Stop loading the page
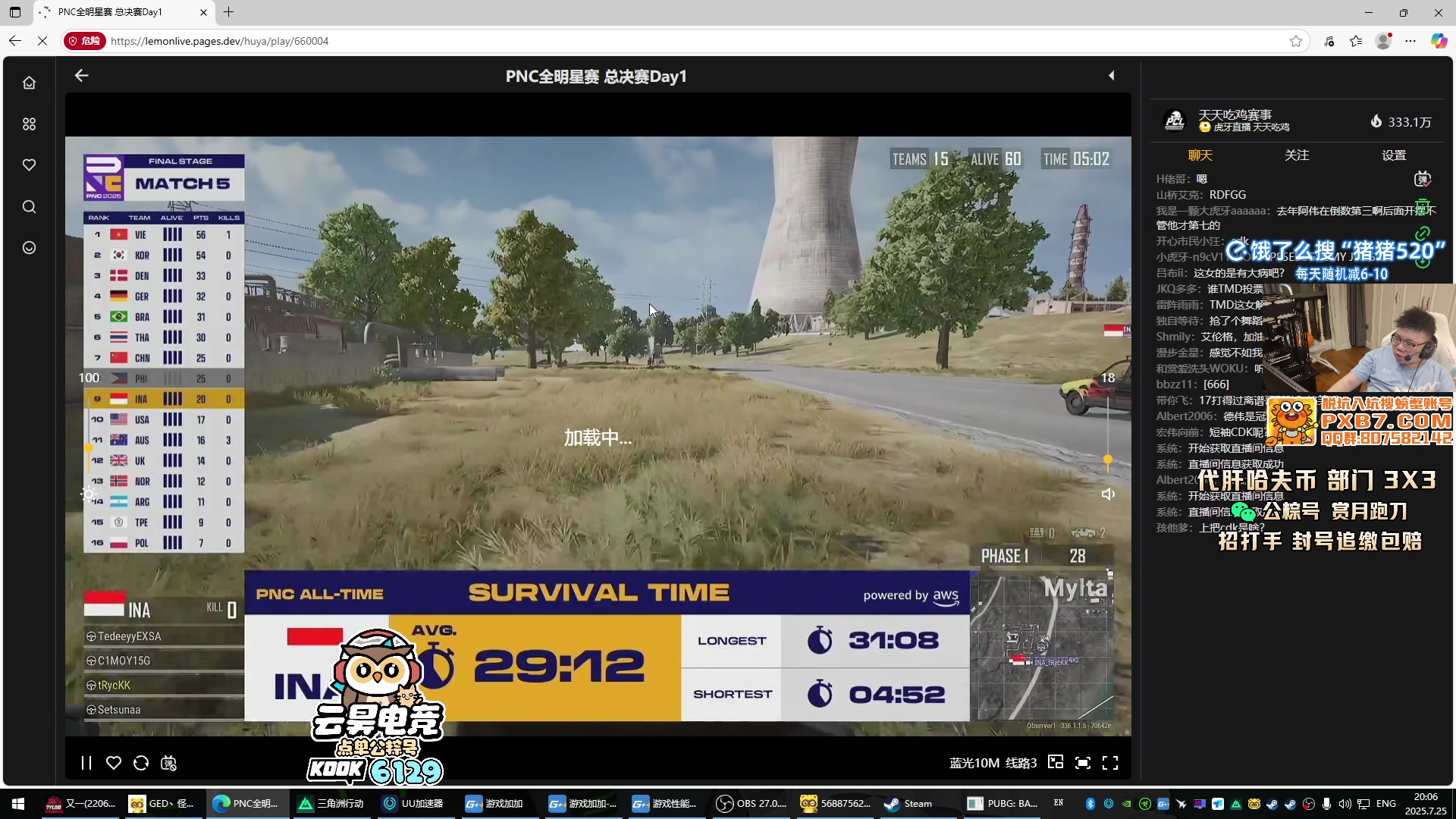1456x819 pixels. (x=42, y=41)
